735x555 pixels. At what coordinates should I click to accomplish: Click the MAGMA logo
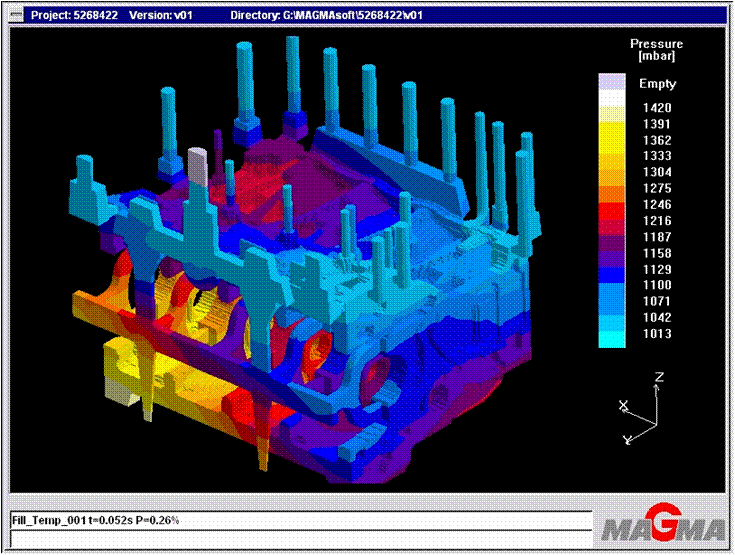(662, 524)
